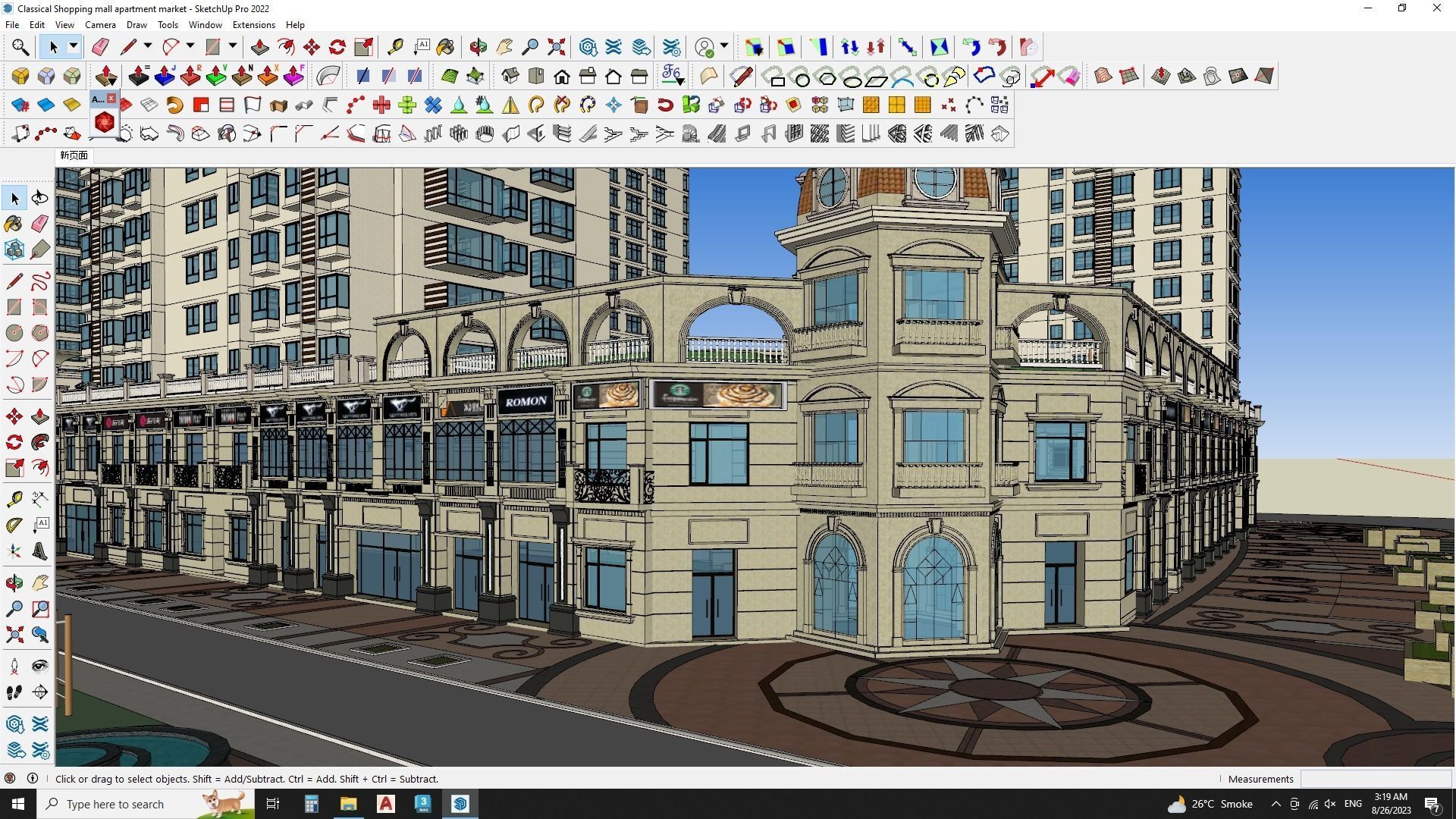Click the Search magnifier icon in top toolbar

pyautogui.click(x=20, y=47)
